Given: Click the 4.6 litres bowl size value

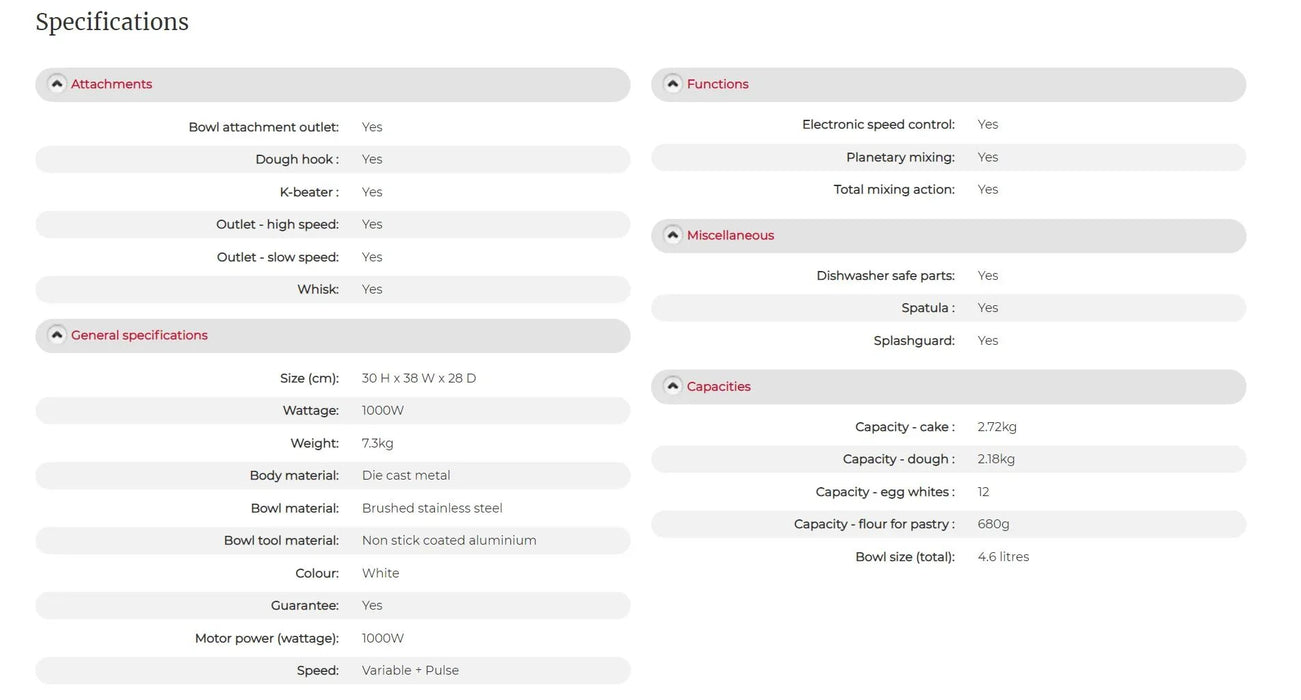Looking at the screenshot, I should click(x=1003, y=557).
